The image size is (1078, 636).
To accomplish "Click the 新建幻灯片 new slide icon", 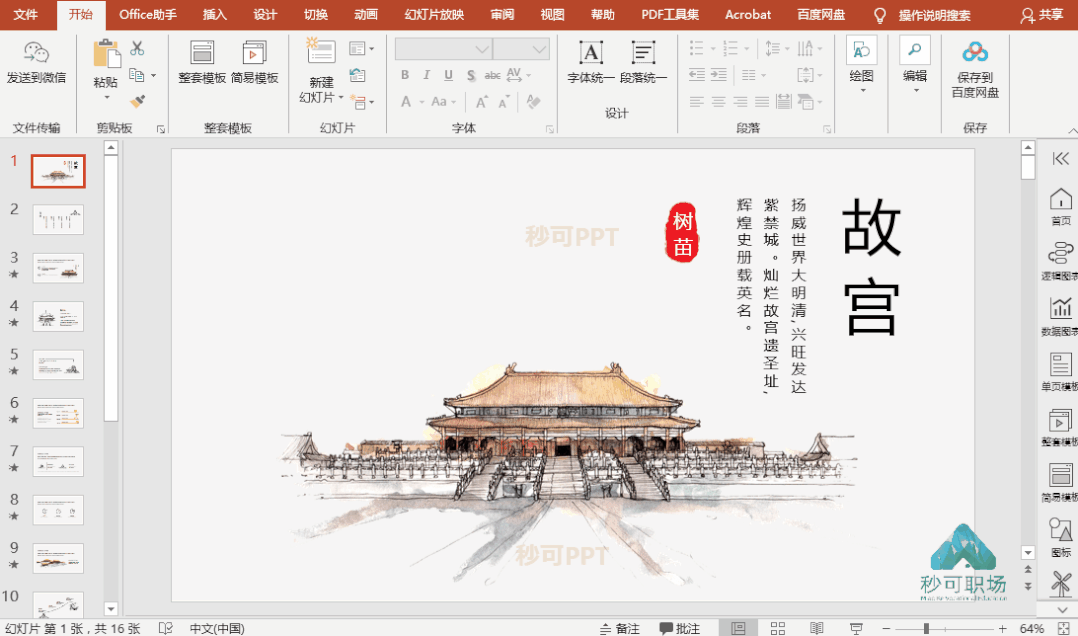I will (x=320, y=52).
